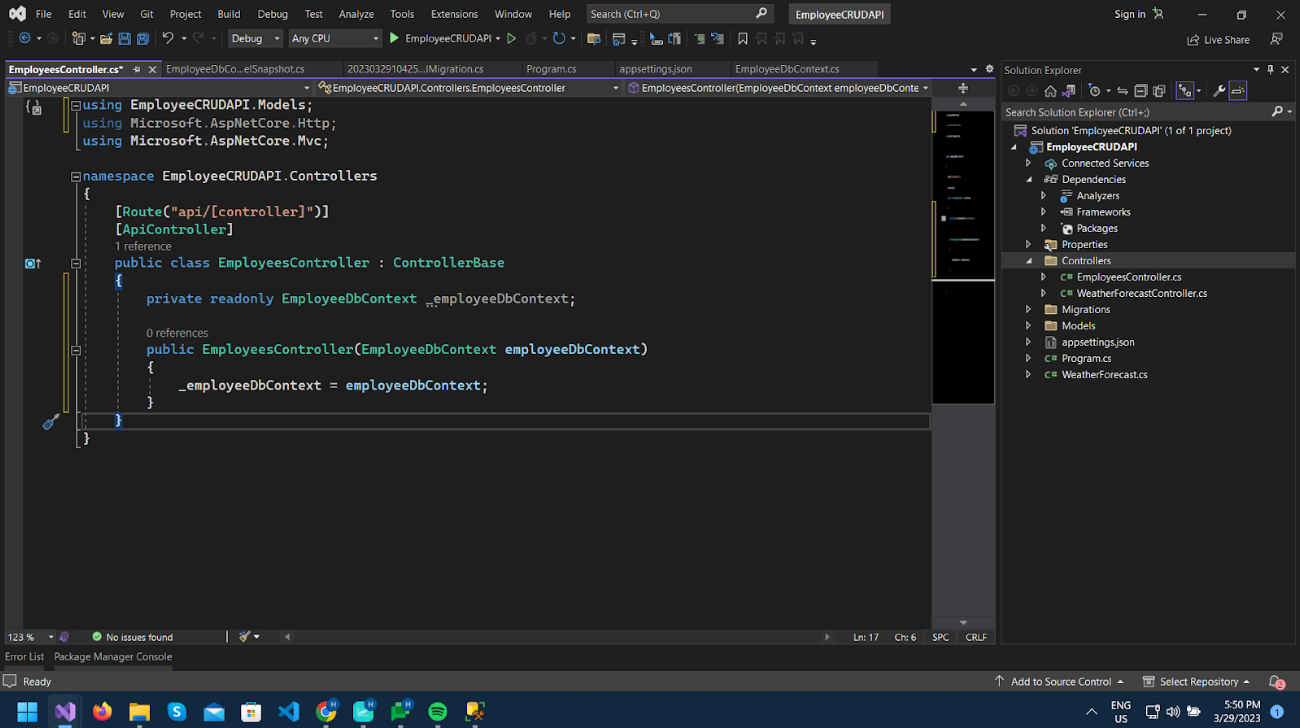Click the Save All toolbar icon

[142, 39]
